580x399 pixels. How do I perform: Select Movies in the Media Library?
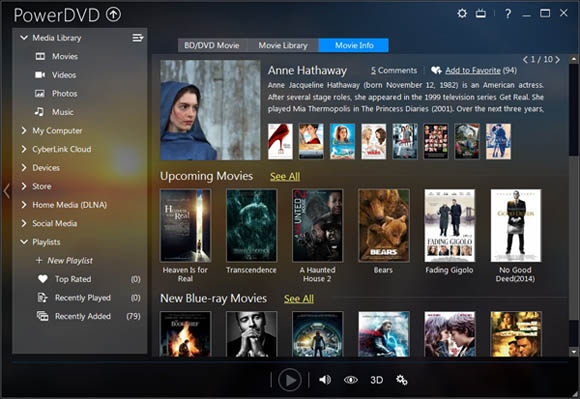[65, 57]
